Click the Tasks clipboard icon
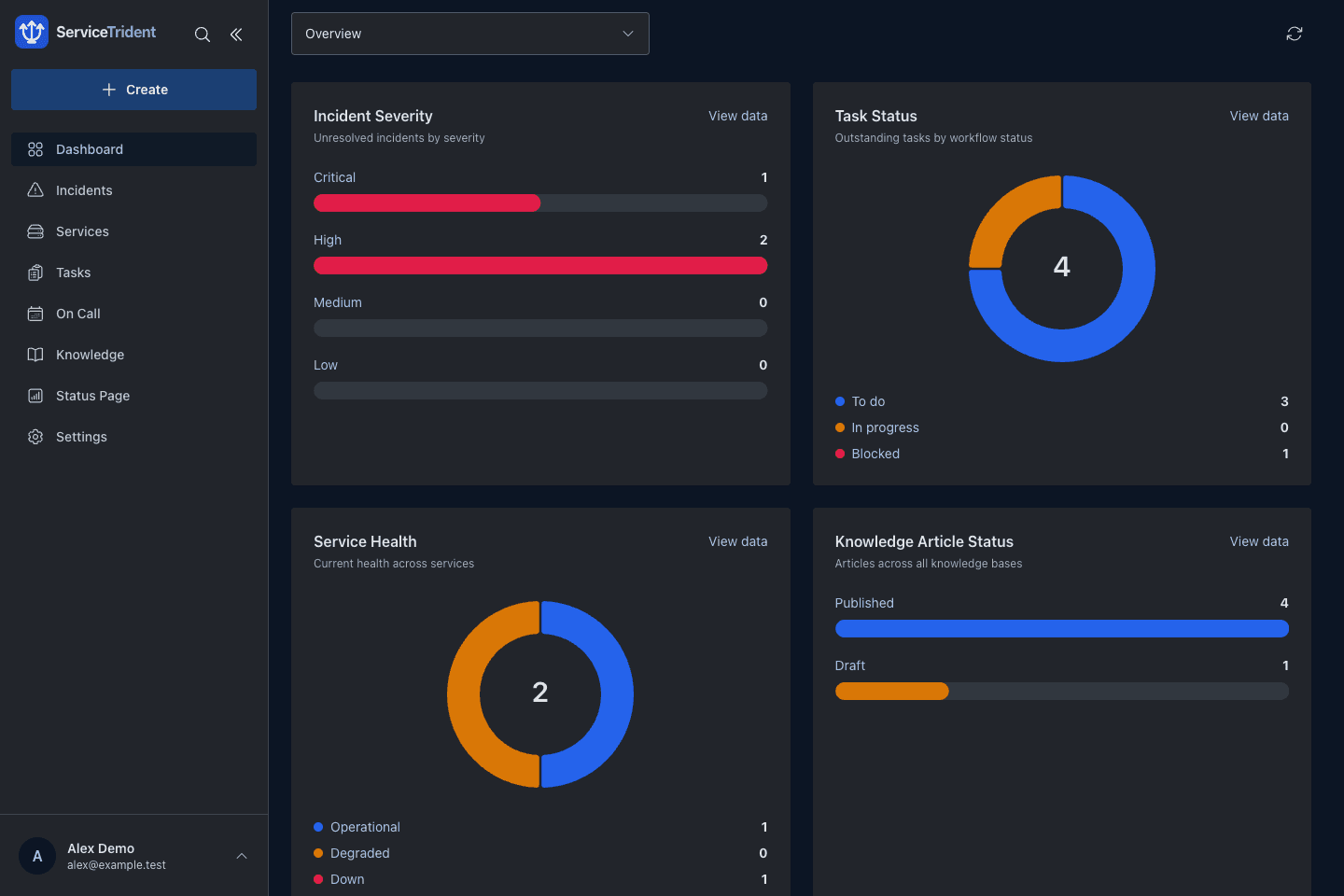 [35, 273]
